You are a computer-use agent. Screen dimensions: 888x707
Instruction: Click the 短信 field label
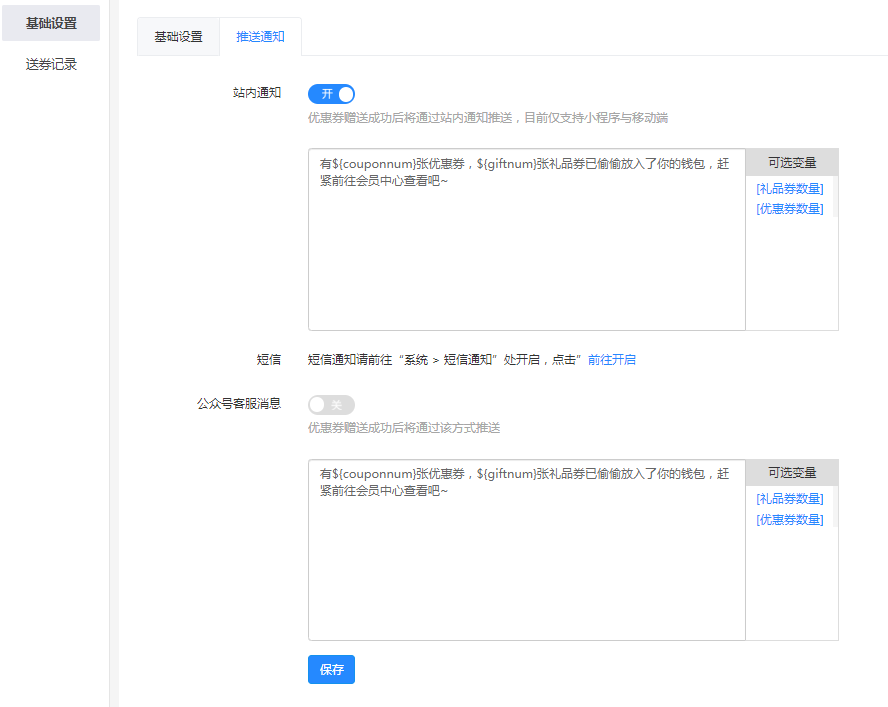click(268, 359)
